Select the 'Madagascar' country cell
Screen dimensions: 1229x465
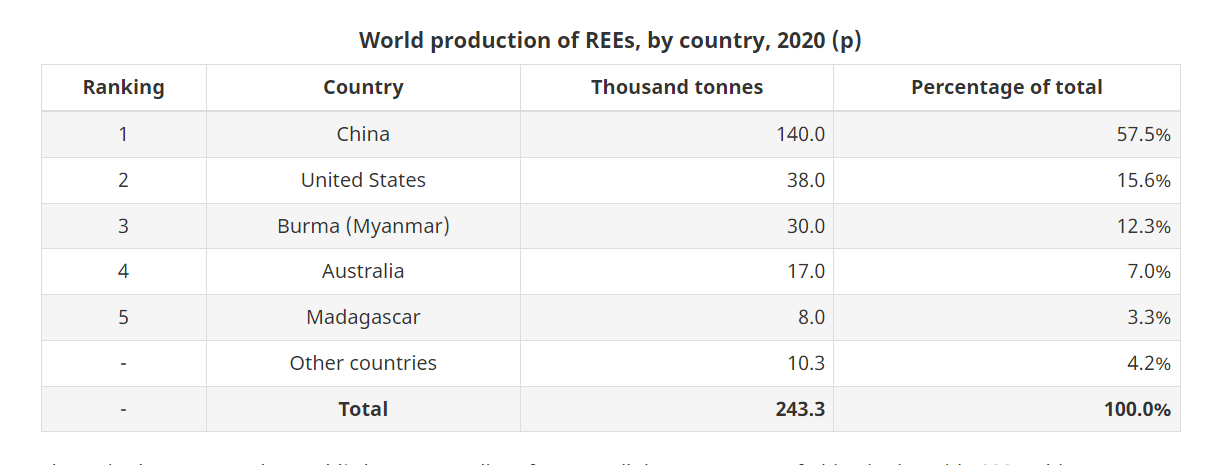(363, 317)
